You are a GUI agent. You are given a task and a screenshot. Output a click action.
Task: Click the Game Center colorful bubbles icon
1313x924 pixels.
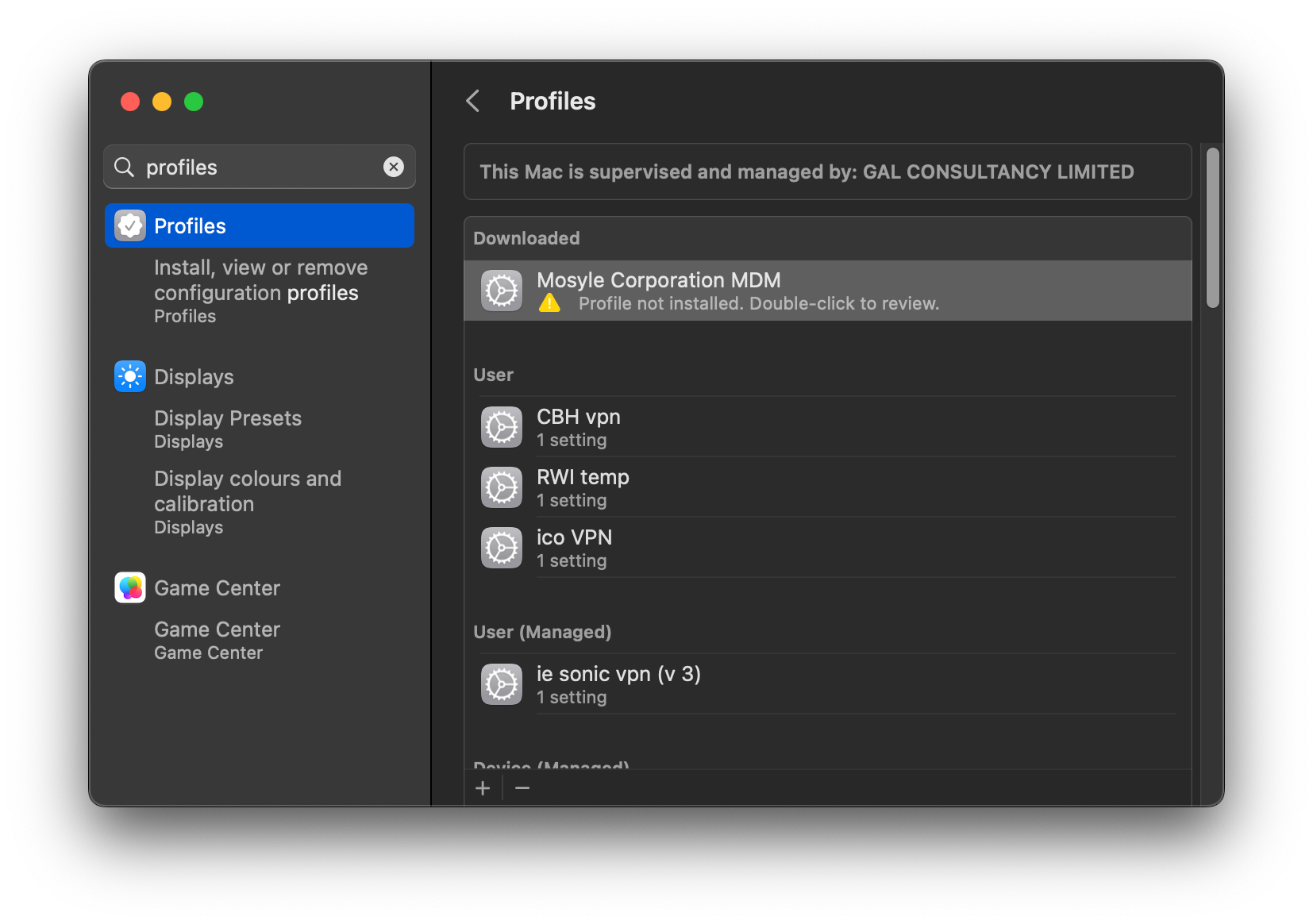[130, 587]
